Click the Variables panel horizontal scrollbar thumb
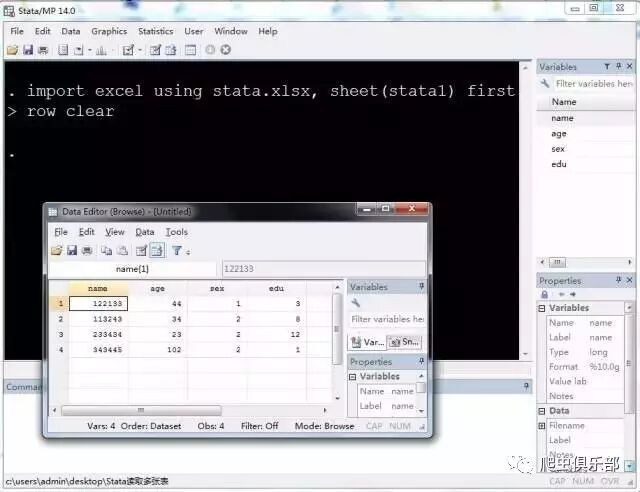Viewport: 640px width, 492px height. pyautogui.click(x=558, y=262)
